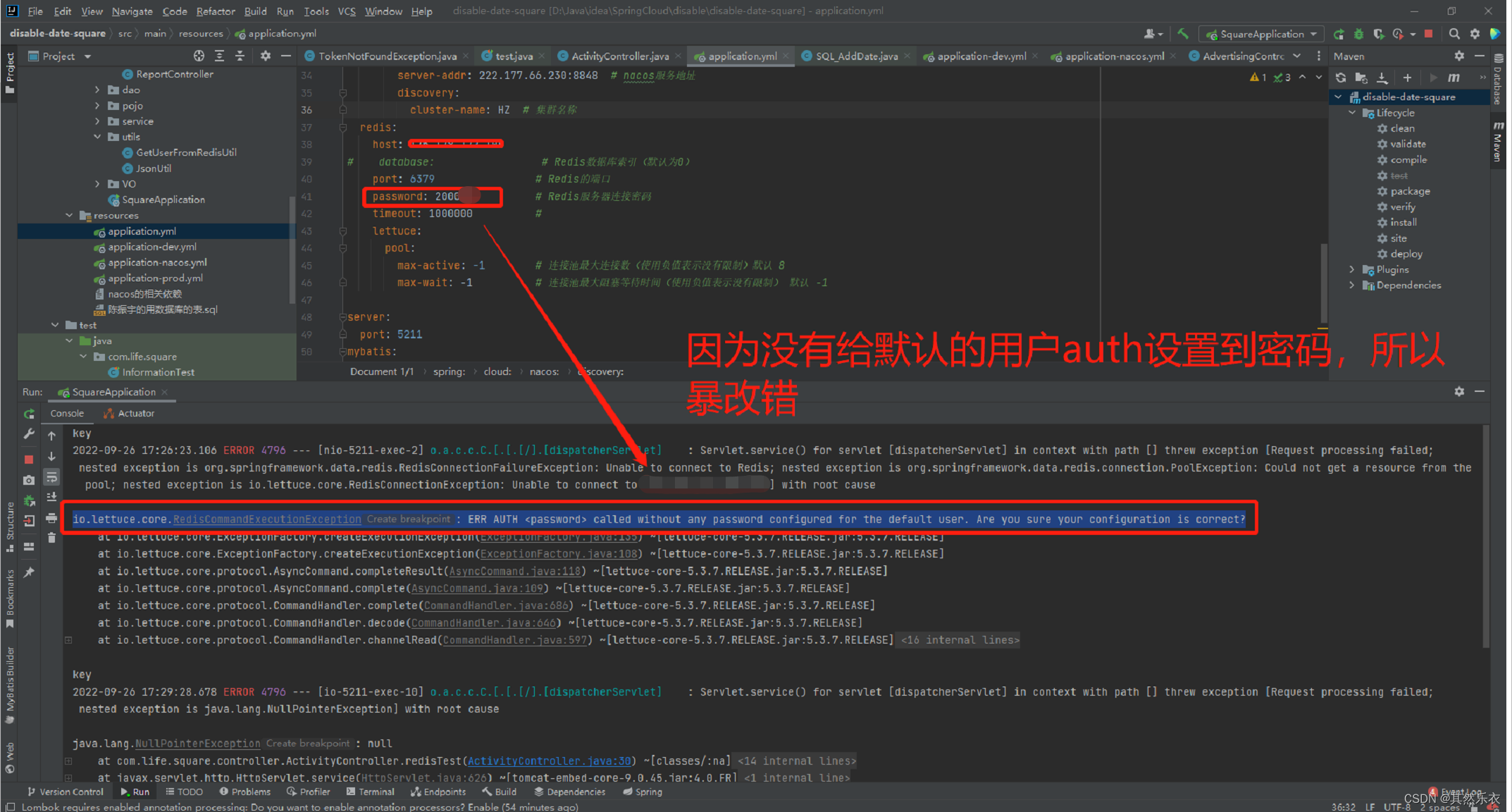
Task: Reload Maven projects in Maven panel
Action: point(1341,78)
